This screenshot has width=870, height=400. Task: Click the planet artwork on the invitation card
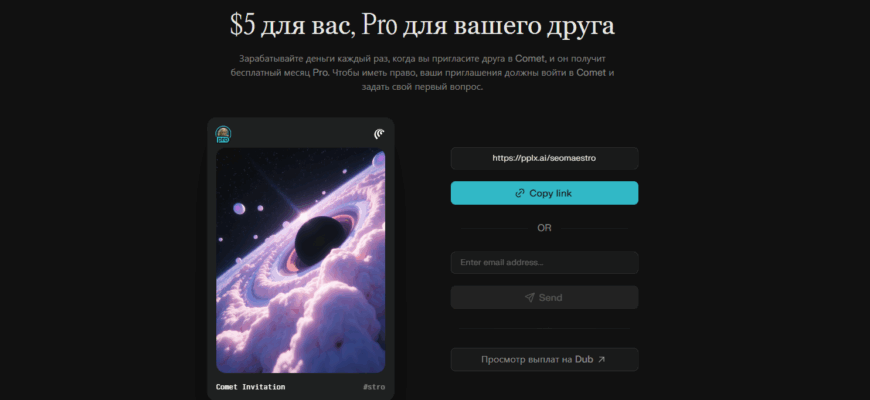pos(300,261)
